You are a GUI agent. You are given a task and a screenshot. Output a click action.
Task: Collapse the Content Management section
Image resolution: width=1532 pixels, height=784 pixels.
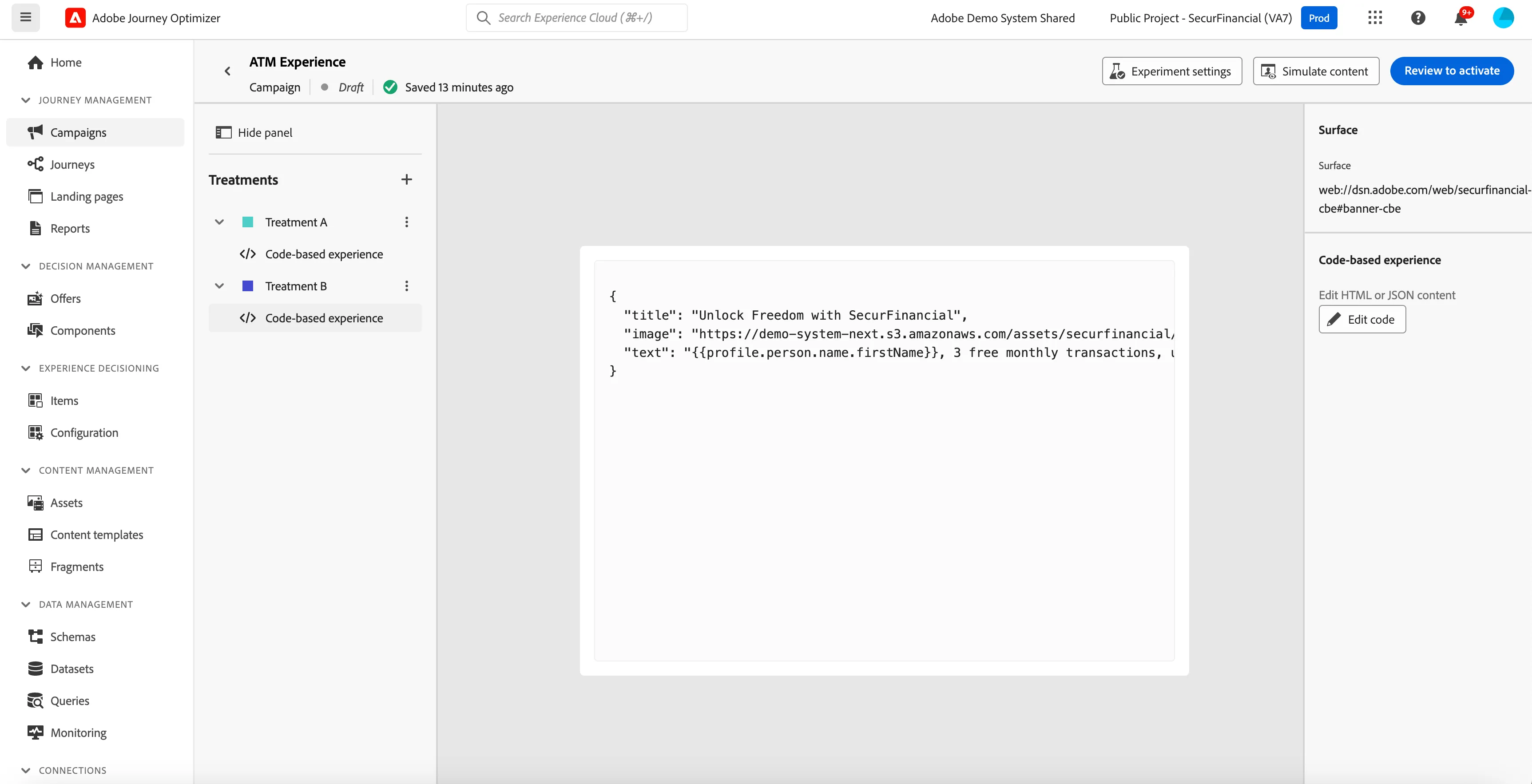tap(26, 470)
